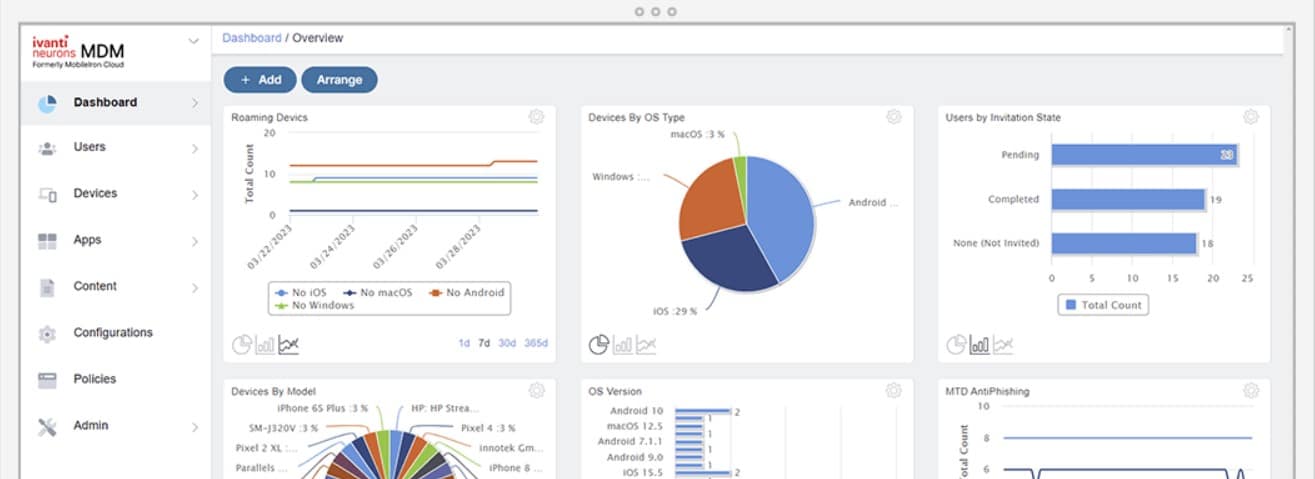This screenshot has height=479, width=1315.
Task: Open settings gear of OS Version widget
Action: tap(894, 390)
